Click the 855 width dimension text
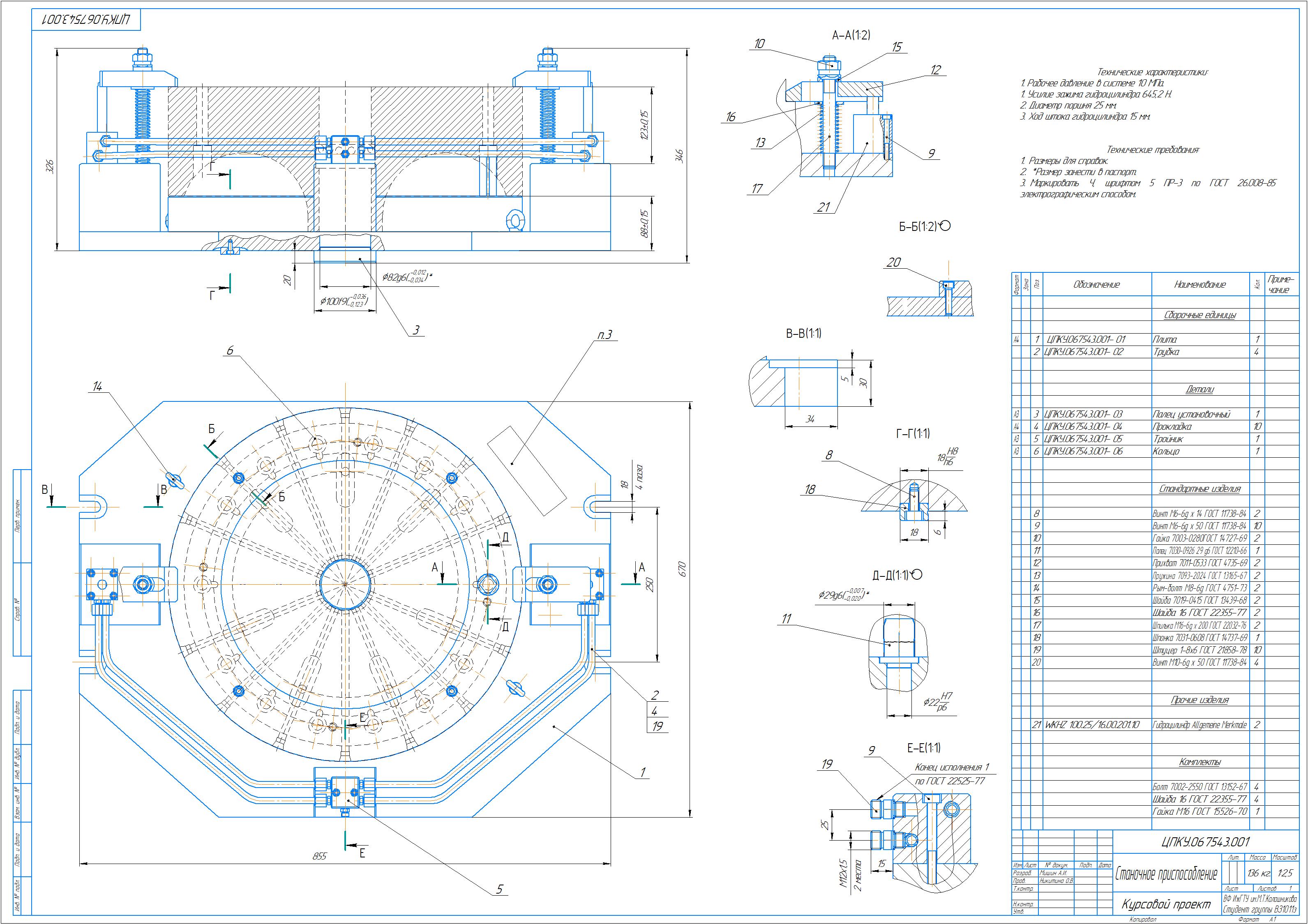The width and height of the screenshot is (1308, 924). point(320,856)
